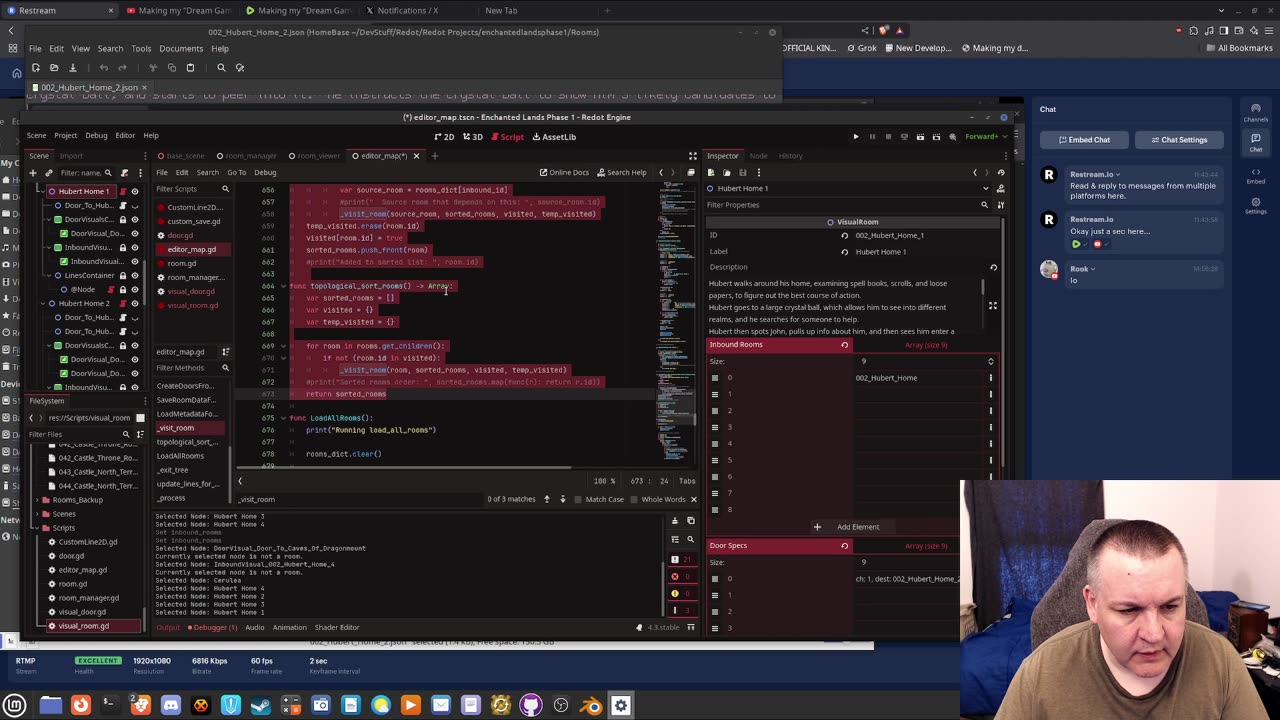Expand Scenes folder in FileSystem

[36, 514]
